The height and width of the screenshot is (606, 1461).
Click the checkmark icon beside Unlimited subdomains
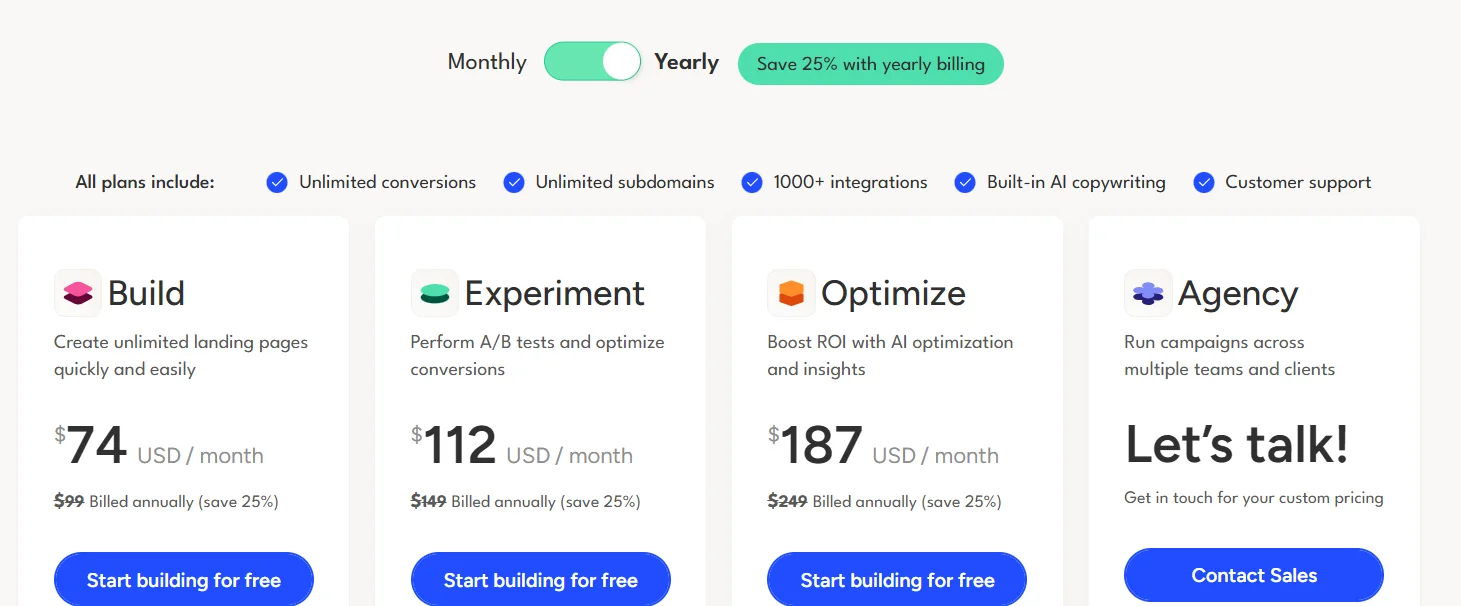tap(514, 182)
